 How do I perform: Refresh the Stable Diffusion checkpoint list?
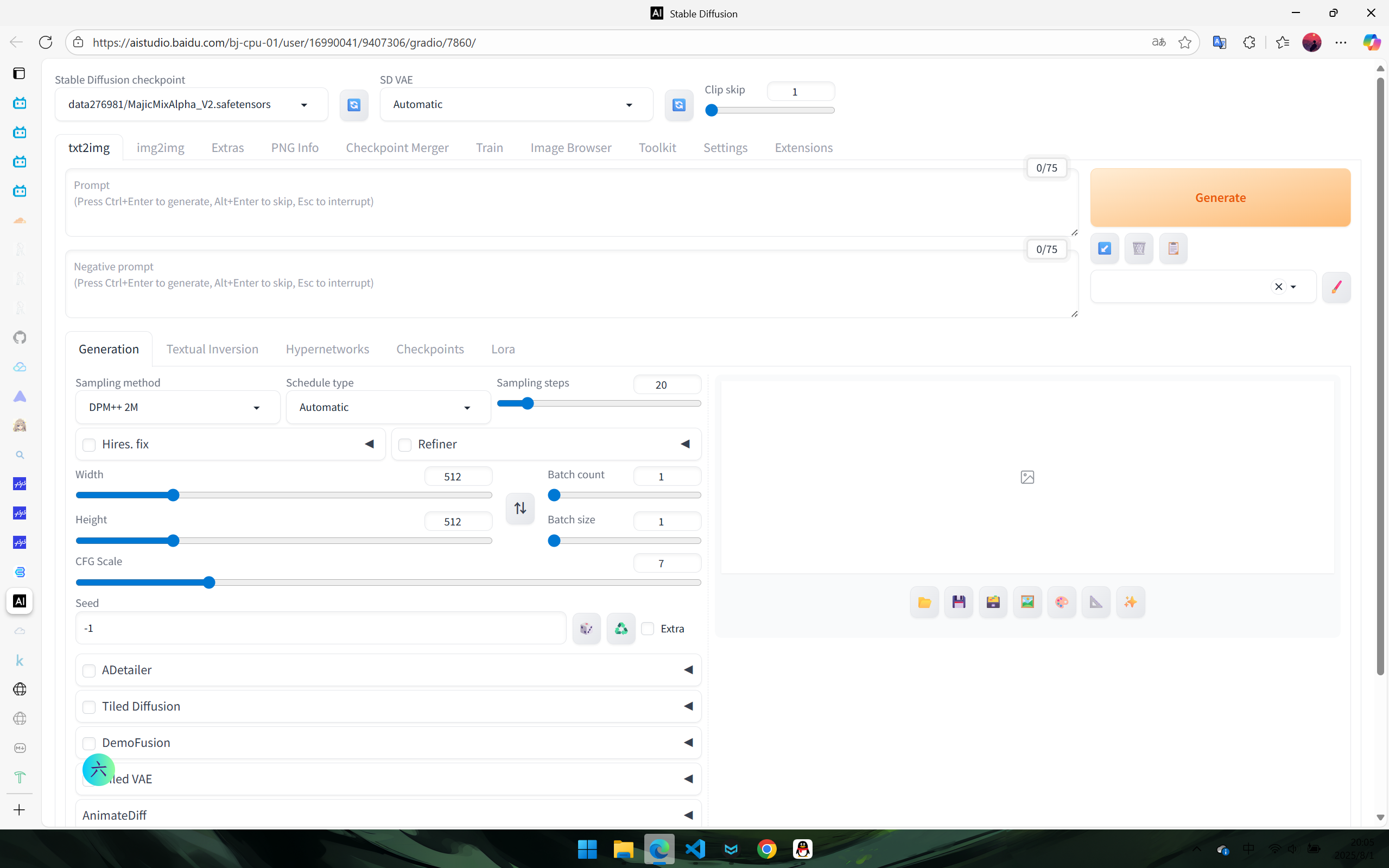353,104
